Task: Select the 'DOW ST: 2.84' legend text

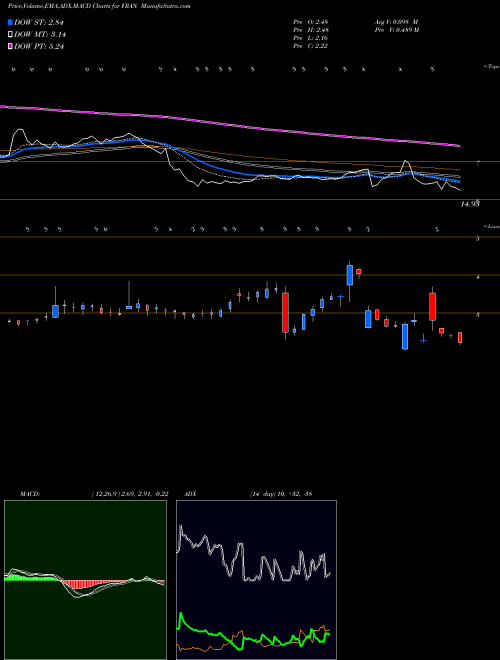Action: click(x=39, y=22)
